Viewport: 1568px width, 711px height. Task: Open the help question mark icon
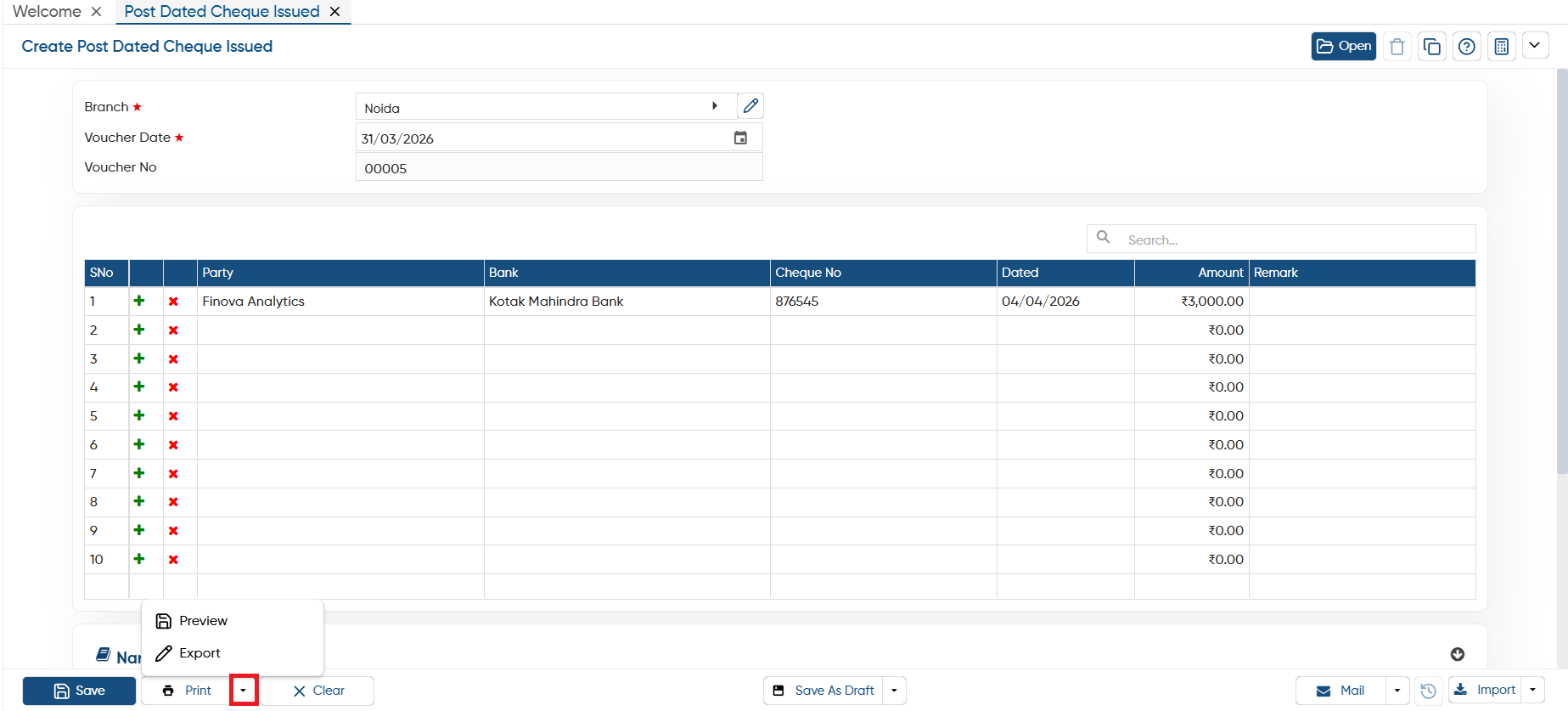click(1467, 47)
